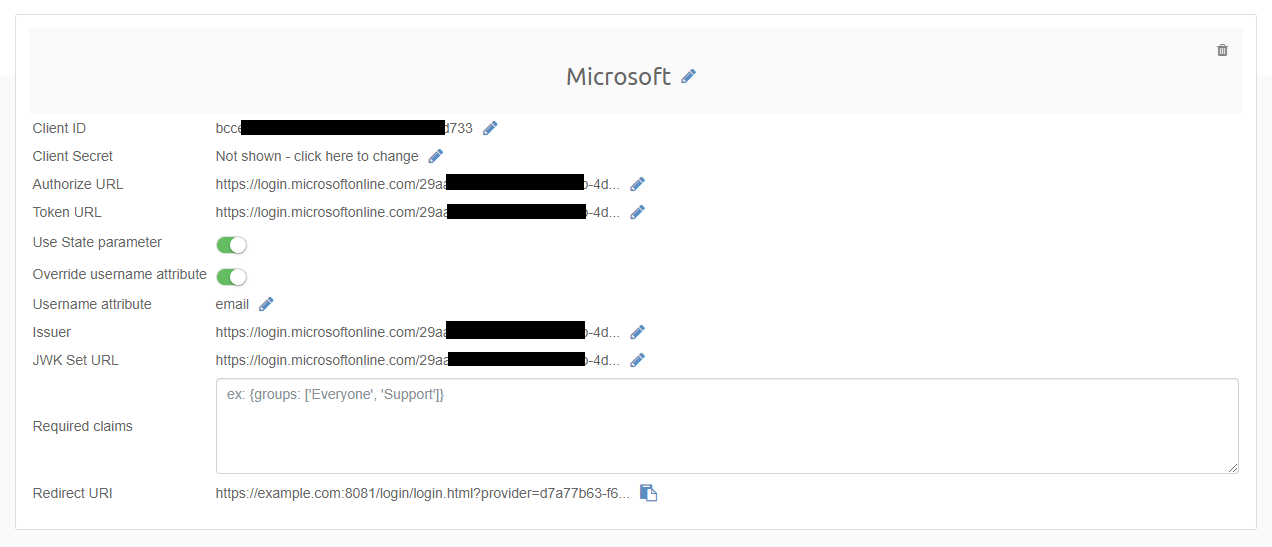Click the Token URL pencil edit icon
The image size is (1272, 547).
coord(637,212)
